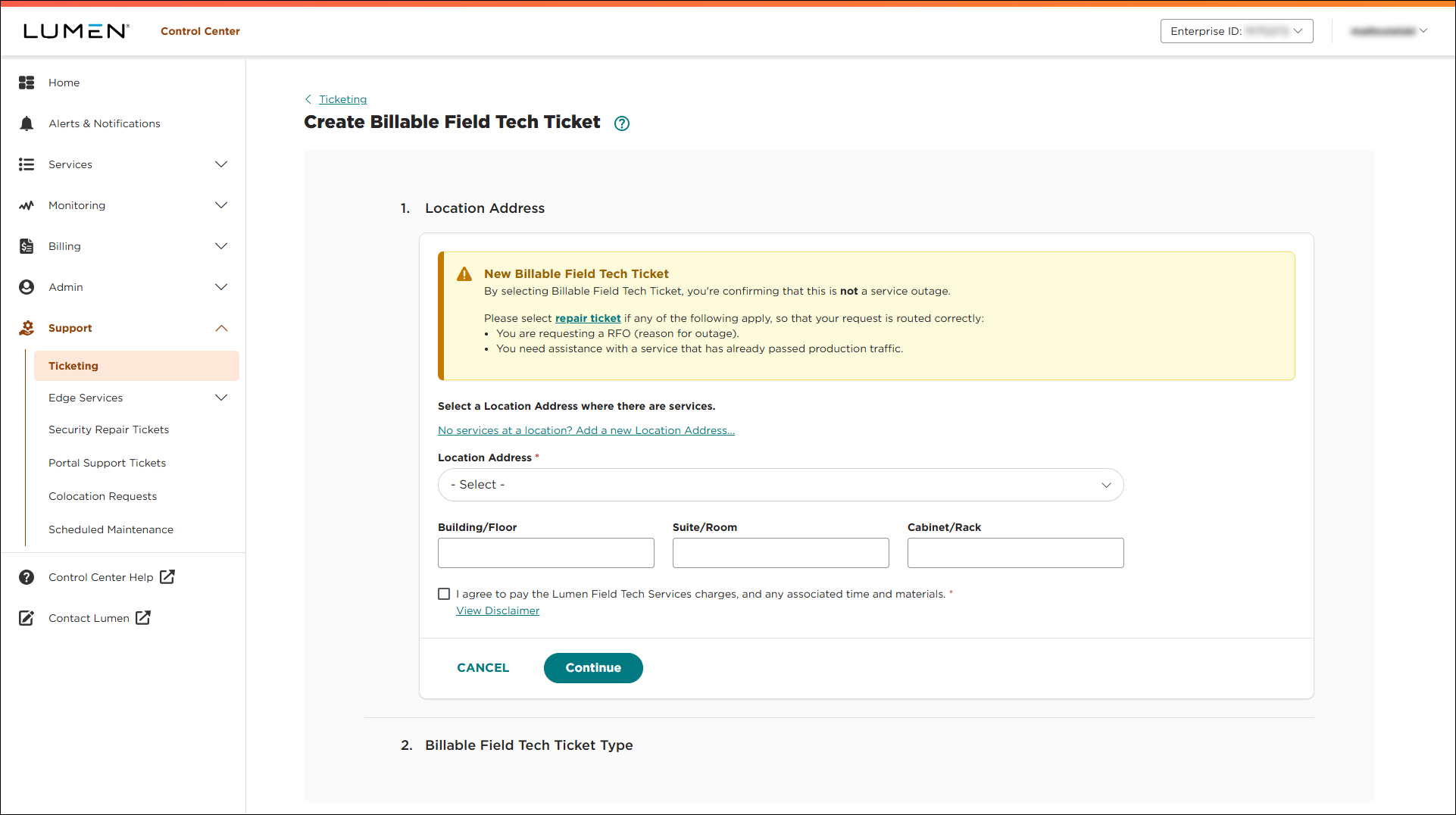
Task: Select the Services list icon
Action: click(x=27, y=164)
